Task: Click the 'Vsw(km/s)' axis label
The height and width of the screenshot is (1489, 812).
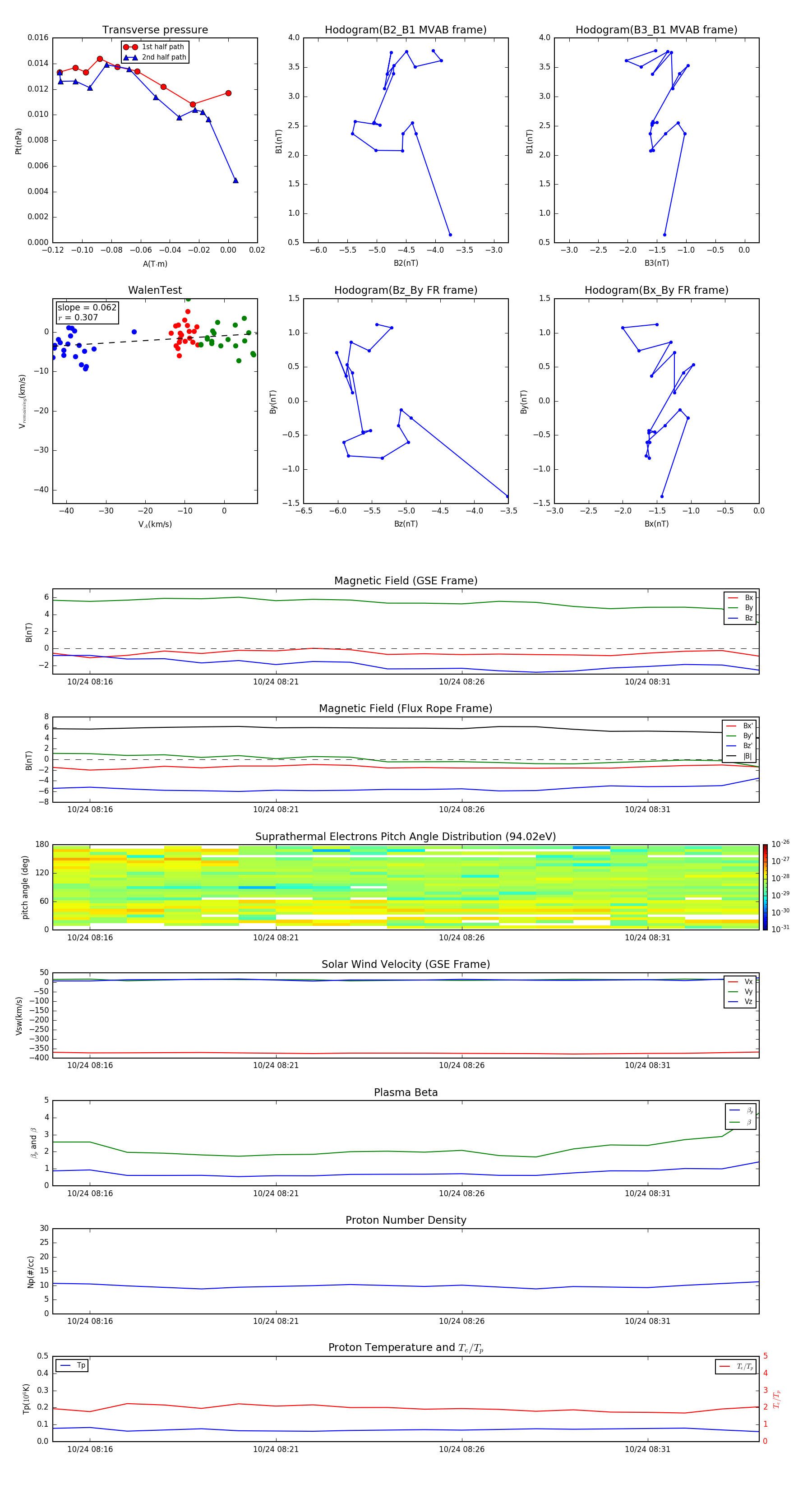Action: pyautogui.click(x=18, y=1016)
